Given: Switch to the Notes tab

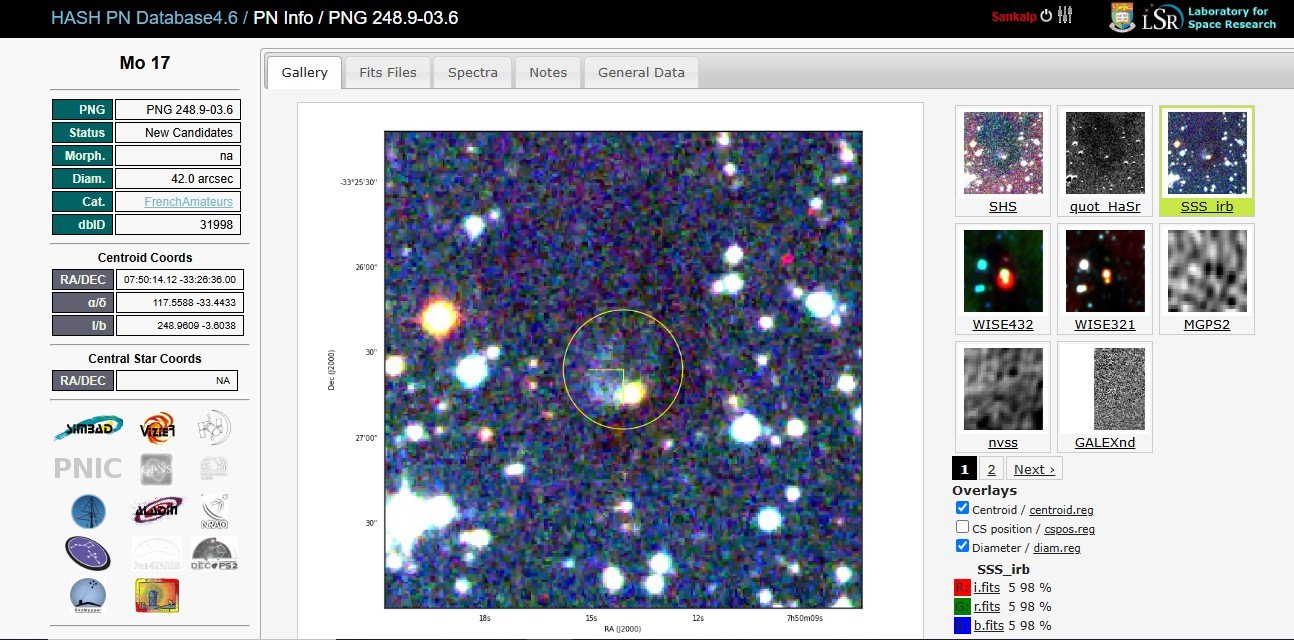Looking at the screenshot, I should click(548, 72).
